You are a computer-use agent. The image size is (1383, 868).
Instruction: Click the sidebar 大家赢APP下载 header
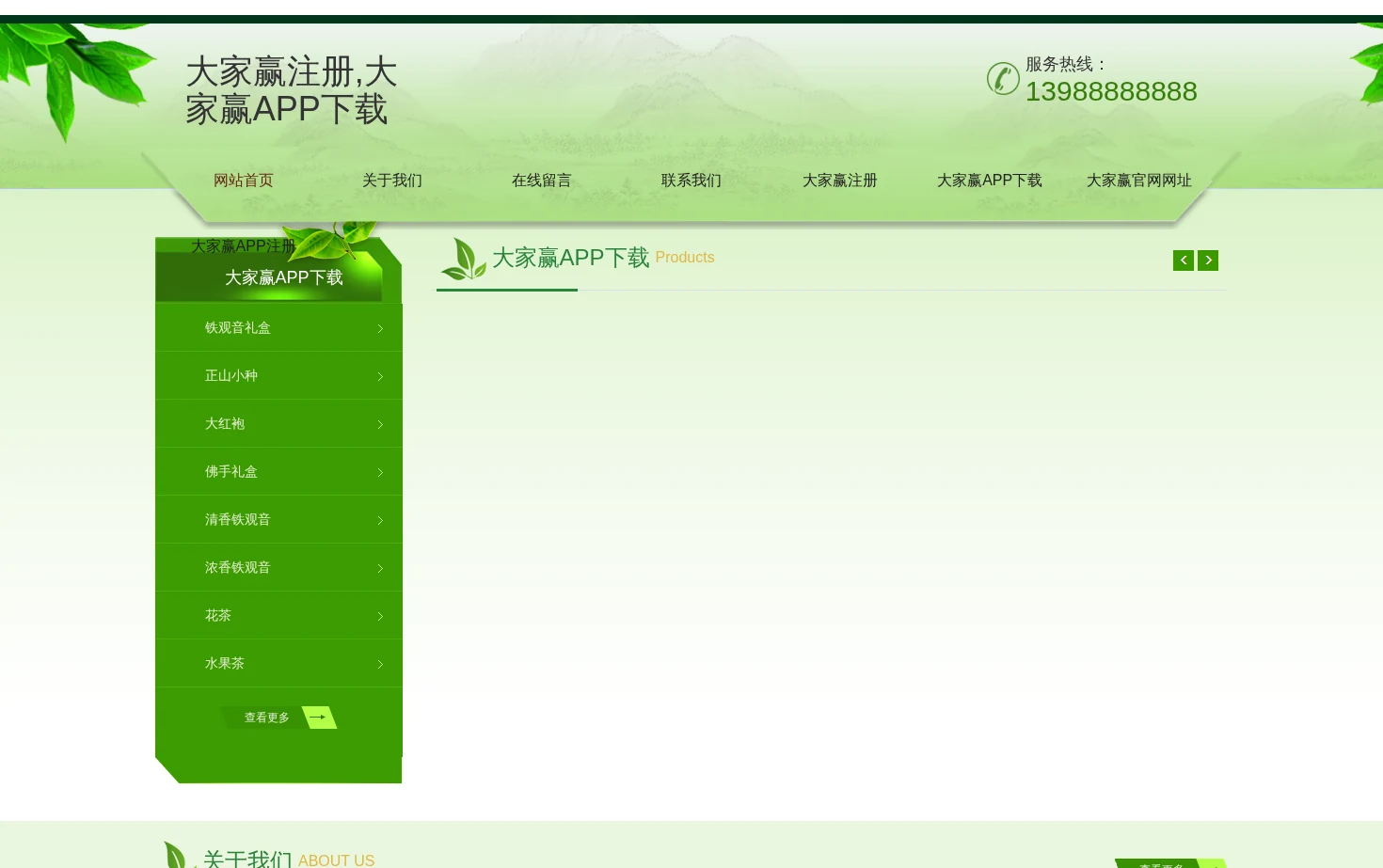[284, 277]
